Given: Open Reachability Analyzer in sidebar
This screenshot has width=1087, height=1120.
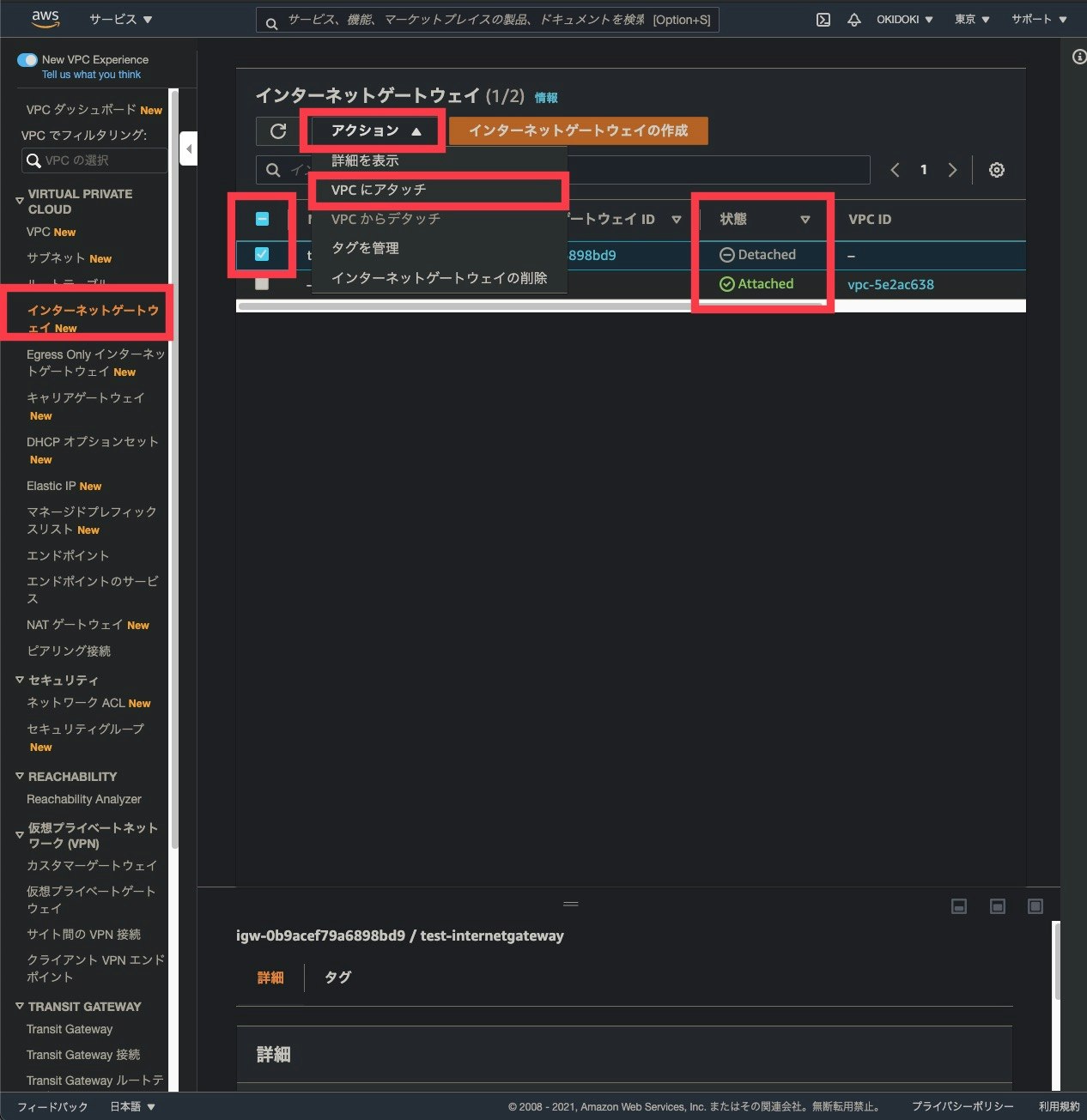Looking at the screenshot, I should click(x=84, y=799).
